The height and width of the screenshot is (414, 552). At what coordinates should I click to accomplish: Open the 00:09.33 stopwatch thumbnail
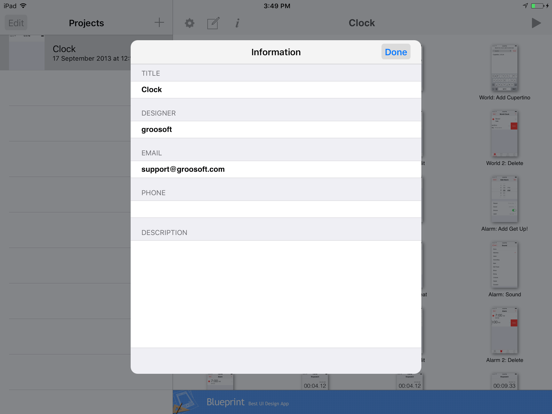tap(504, 382)
